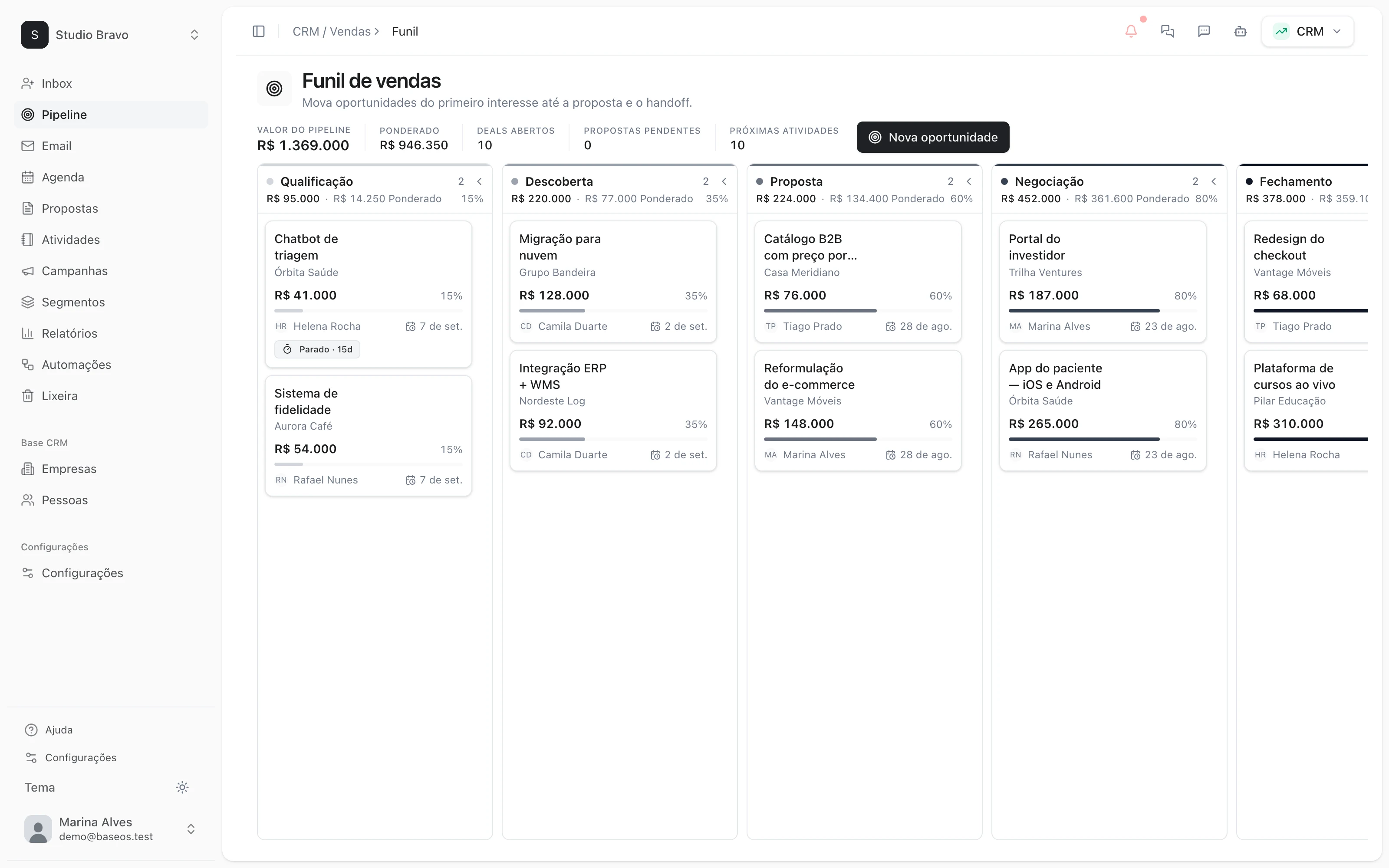
Task: Open Empresas under Base CRM
Action: pyautogui.click(x=111, y=469)
